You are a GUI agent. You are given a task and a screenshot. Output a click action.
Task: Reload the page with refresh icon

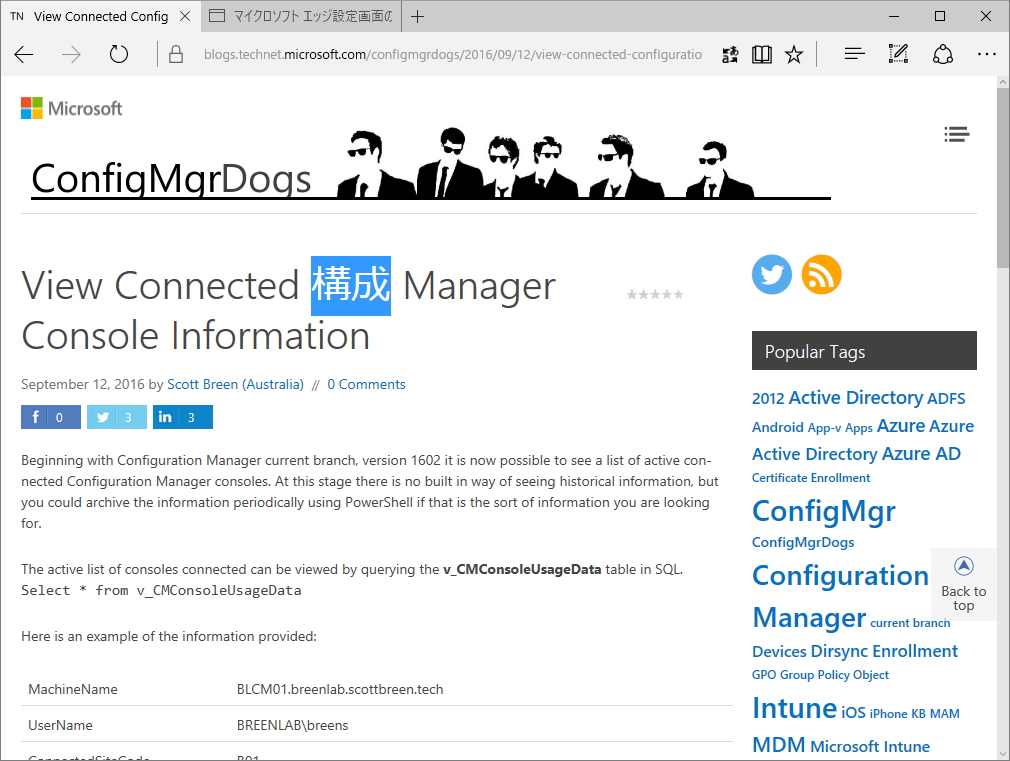click(x=119, y=54)
